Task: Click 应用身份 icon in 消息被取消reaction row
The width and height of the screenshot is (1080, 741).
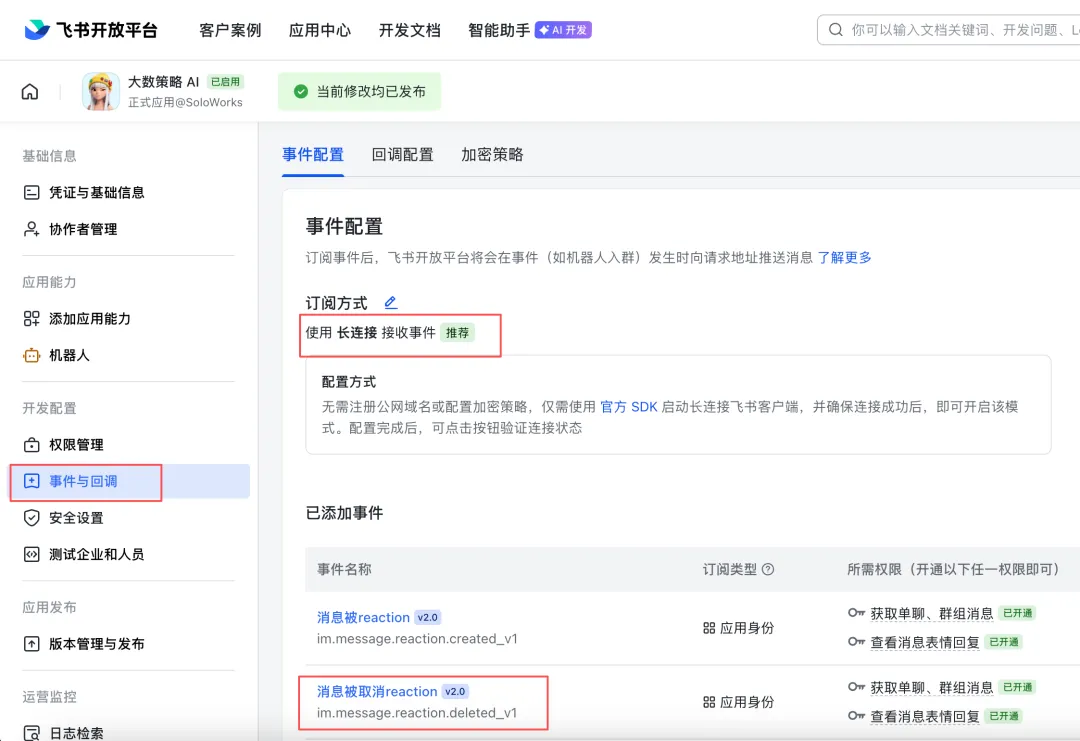Action: click(x=709, y=702)
